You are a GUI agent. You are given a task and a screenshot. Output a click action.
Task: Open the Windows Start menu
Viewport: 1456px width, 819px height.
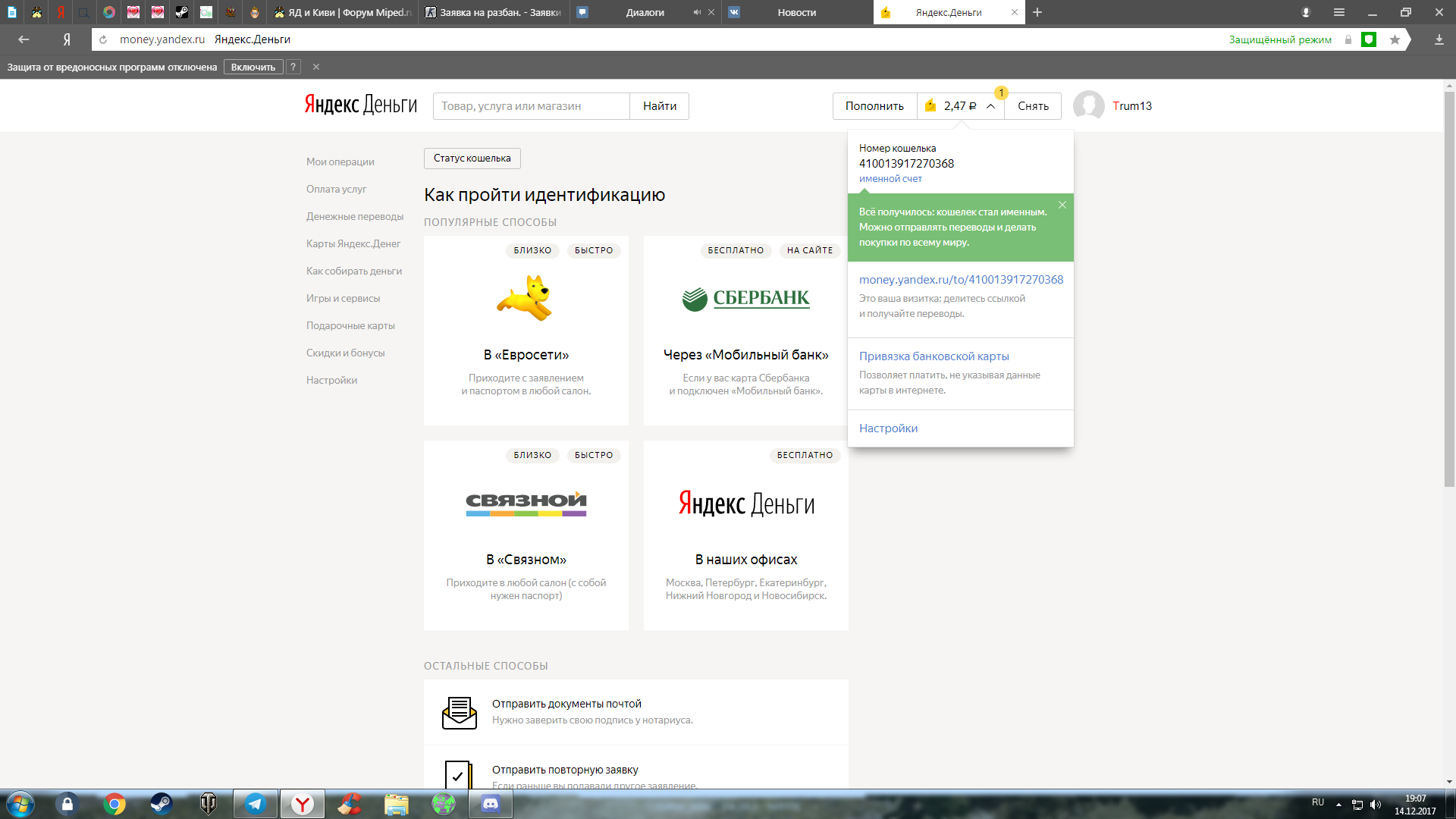click(20, 804)
